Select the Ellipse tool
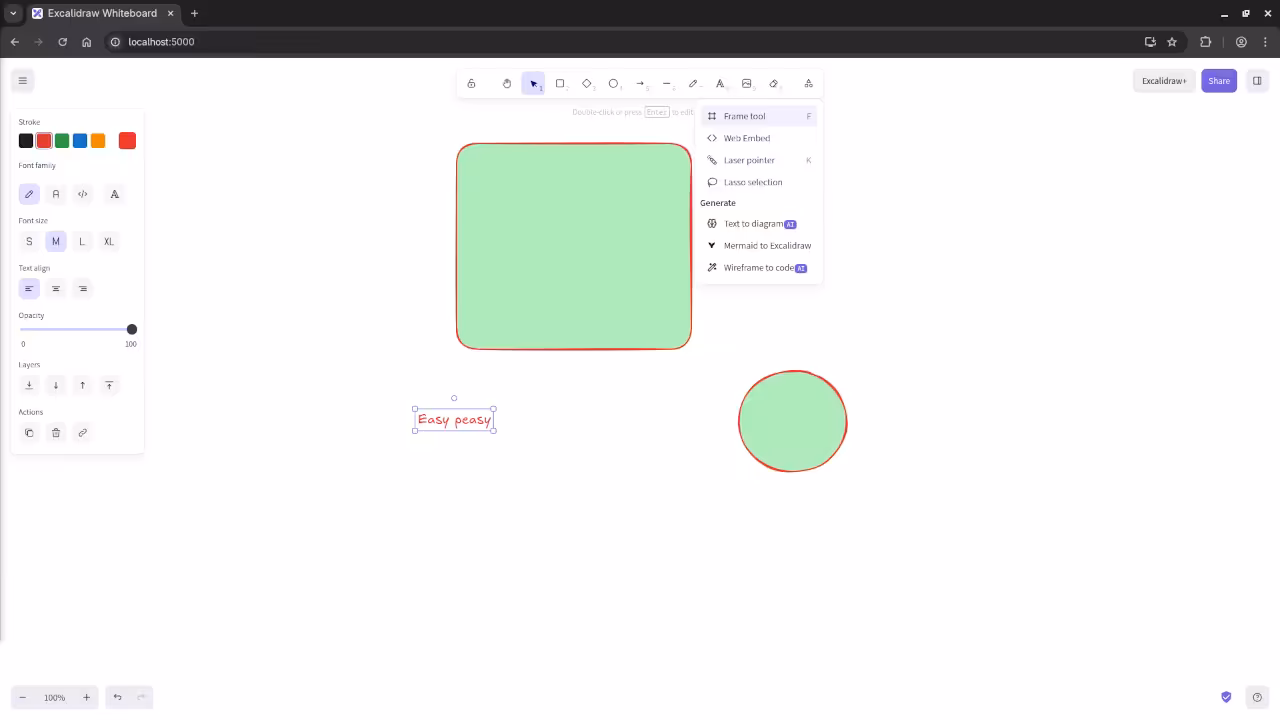 [613, 83]
